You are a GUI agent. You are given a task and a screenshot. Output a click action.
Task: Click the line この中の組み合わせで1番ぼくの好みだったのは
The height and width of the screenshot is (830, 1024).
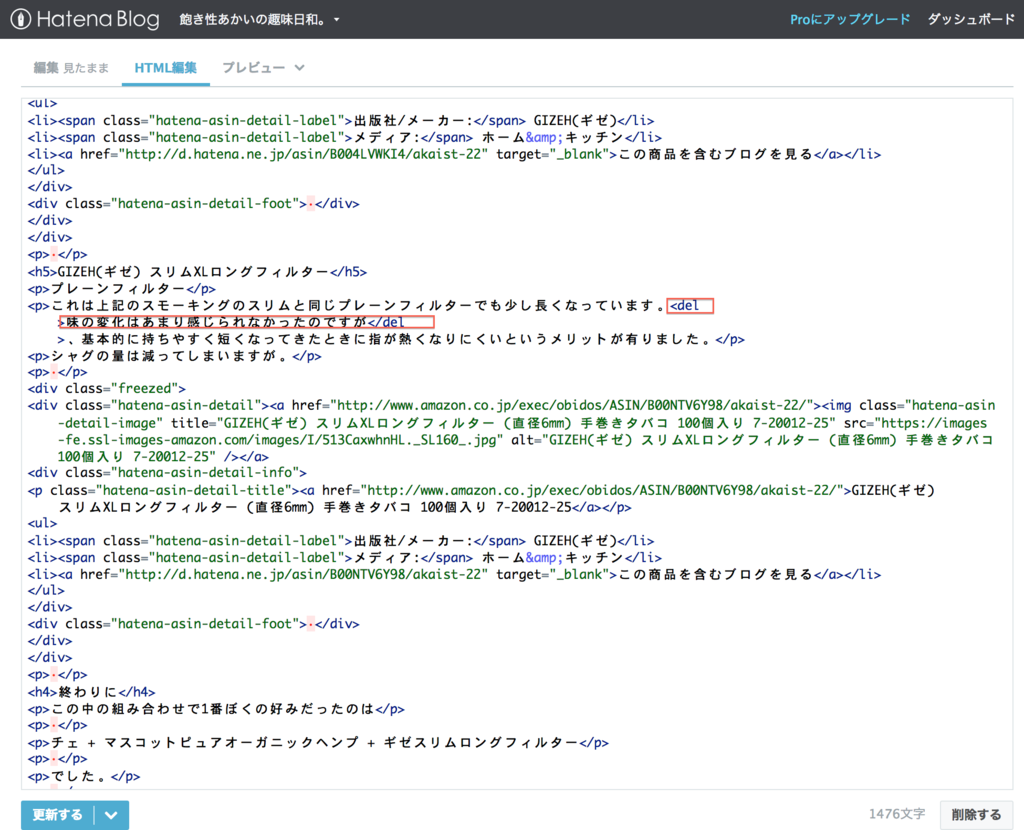tap(216, 709)
